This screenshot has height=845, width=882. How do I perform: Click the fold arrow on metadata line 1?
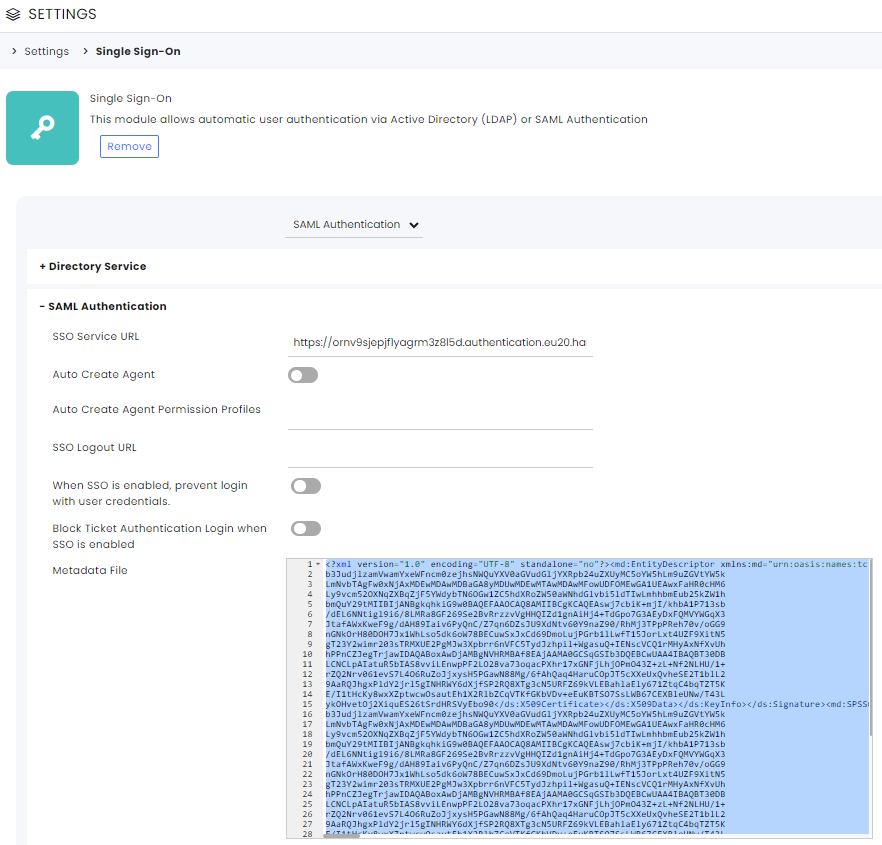coord(318,564)
